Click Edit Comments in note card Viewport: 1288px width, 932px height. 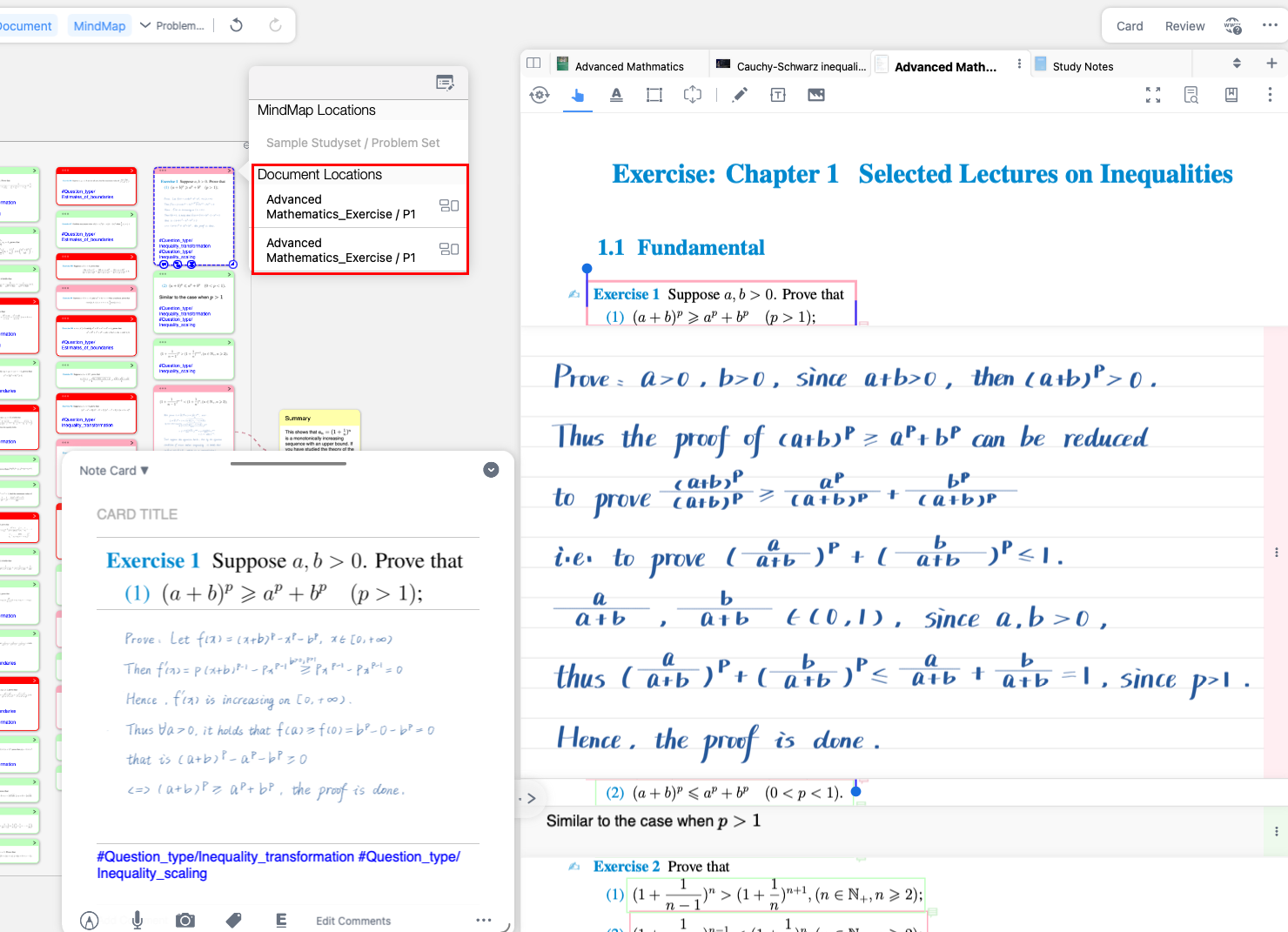353,921
